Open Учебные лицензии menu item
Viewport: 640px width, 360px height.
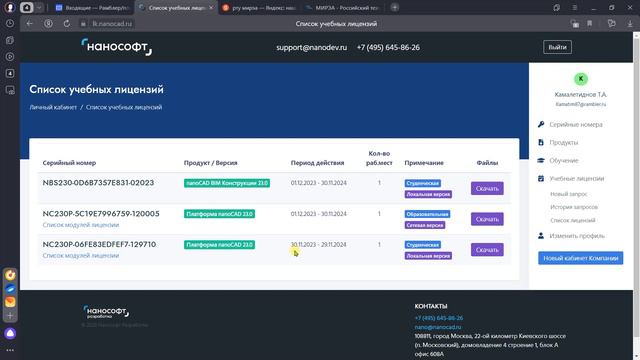pyautogui.click(x=576, y=178)
